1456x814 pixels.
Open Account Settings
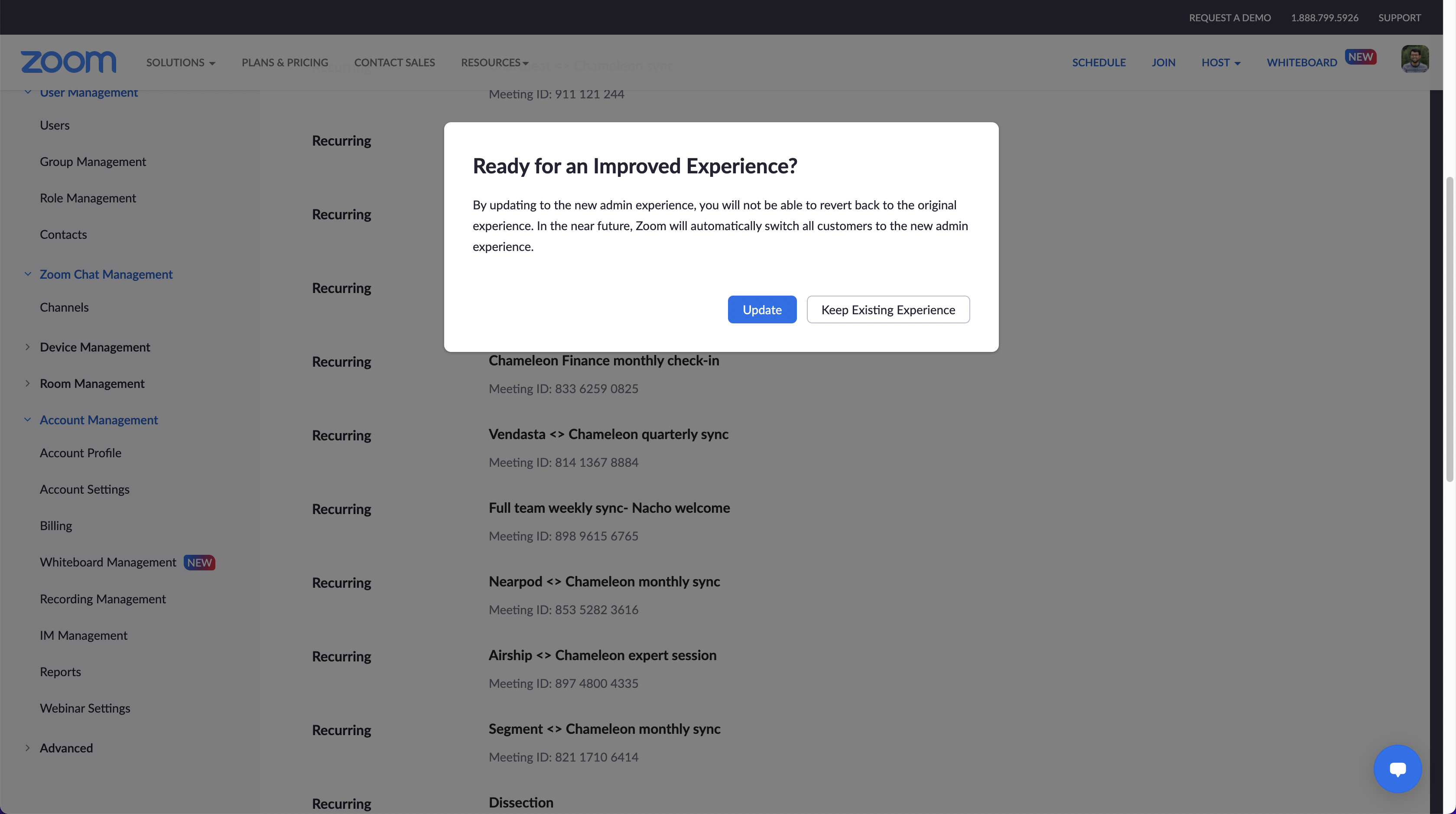pyautogui.click(x=84, y=489)
